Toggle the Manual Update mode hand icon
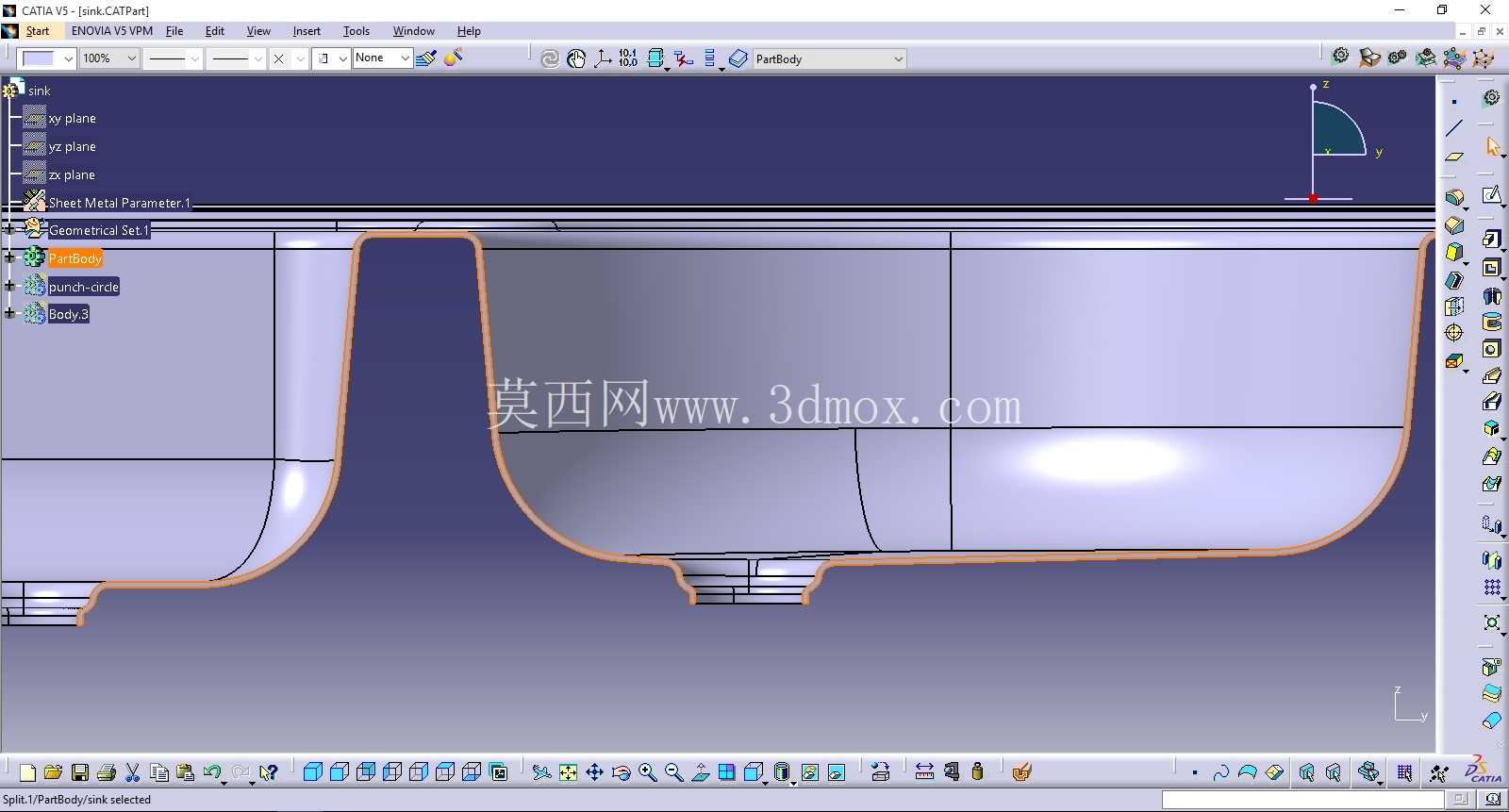The height and width of the screenshot is (812, 1509). tap(576, 58)
